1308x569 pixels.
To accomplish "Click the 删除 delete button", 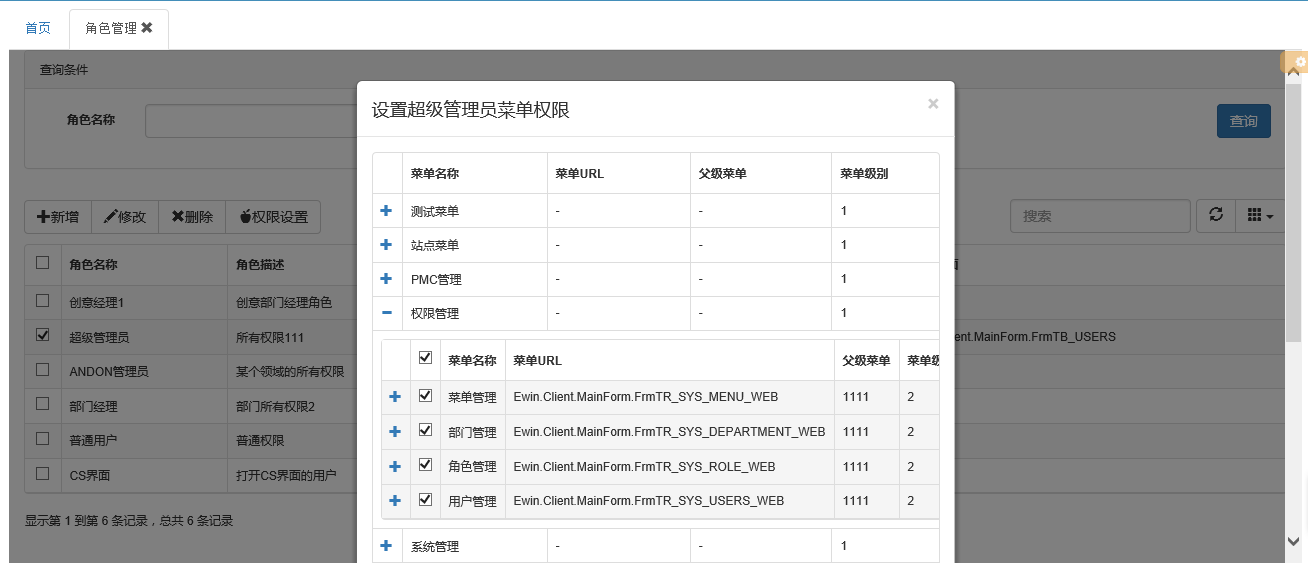I will [x=192, y=216].
